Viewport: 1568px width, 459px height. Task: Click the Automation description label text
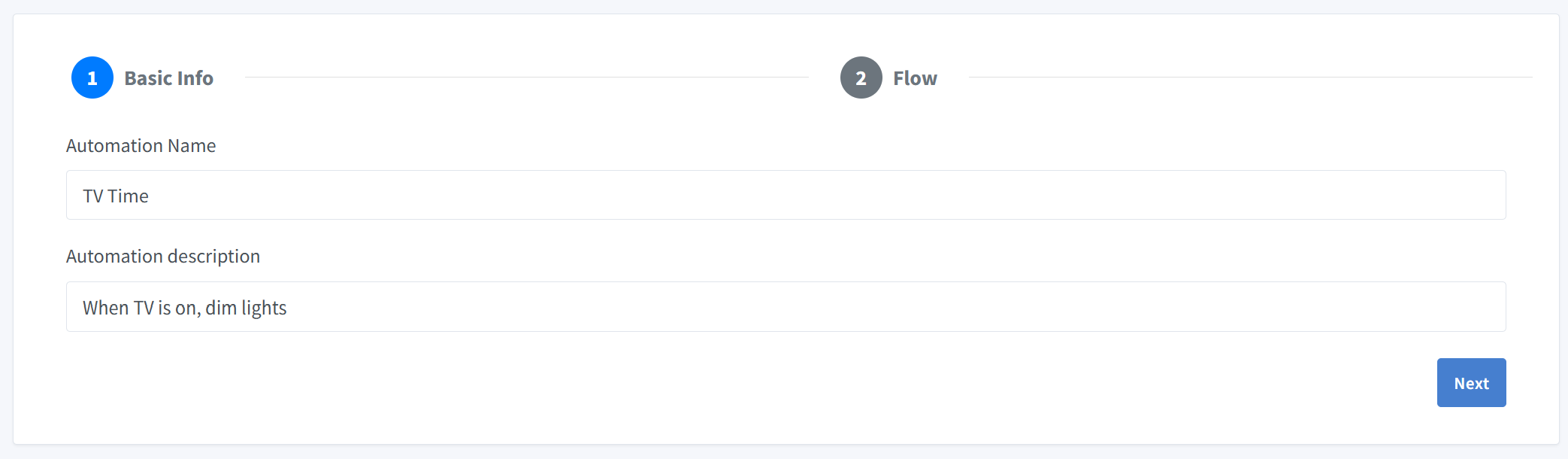click(x=163, y=257)
